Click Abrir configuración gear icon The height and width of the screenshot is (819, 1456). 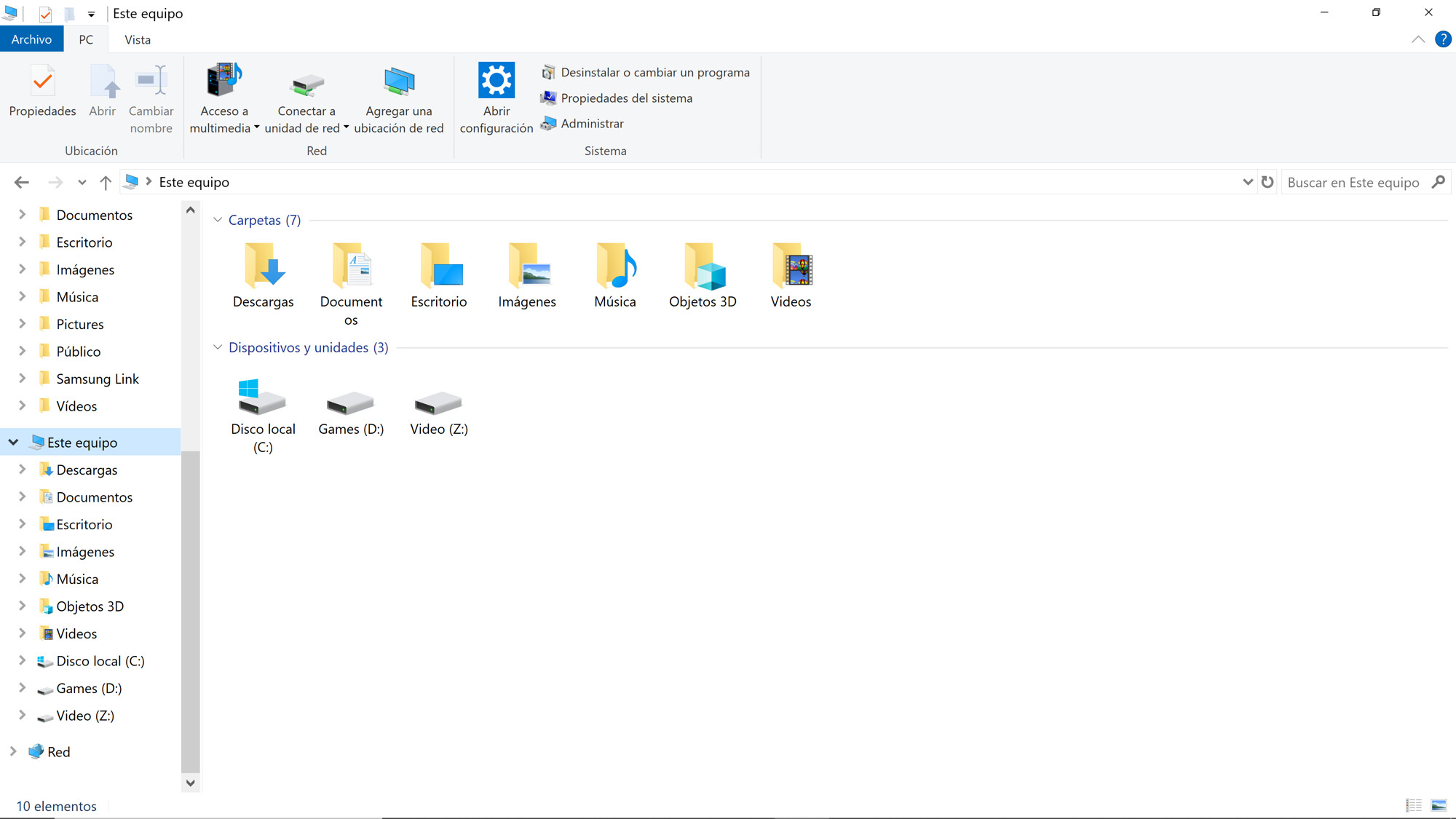pyautogui.click(x=496, y=80)
